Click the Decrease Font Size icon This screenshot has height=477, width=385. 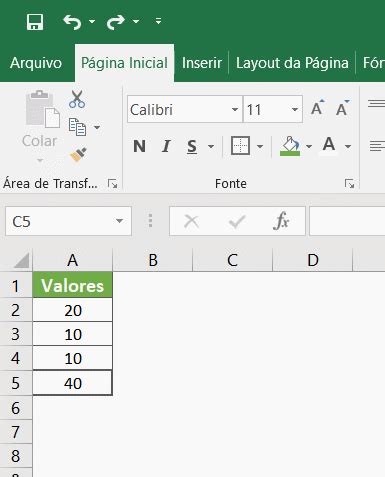point(342,108)
